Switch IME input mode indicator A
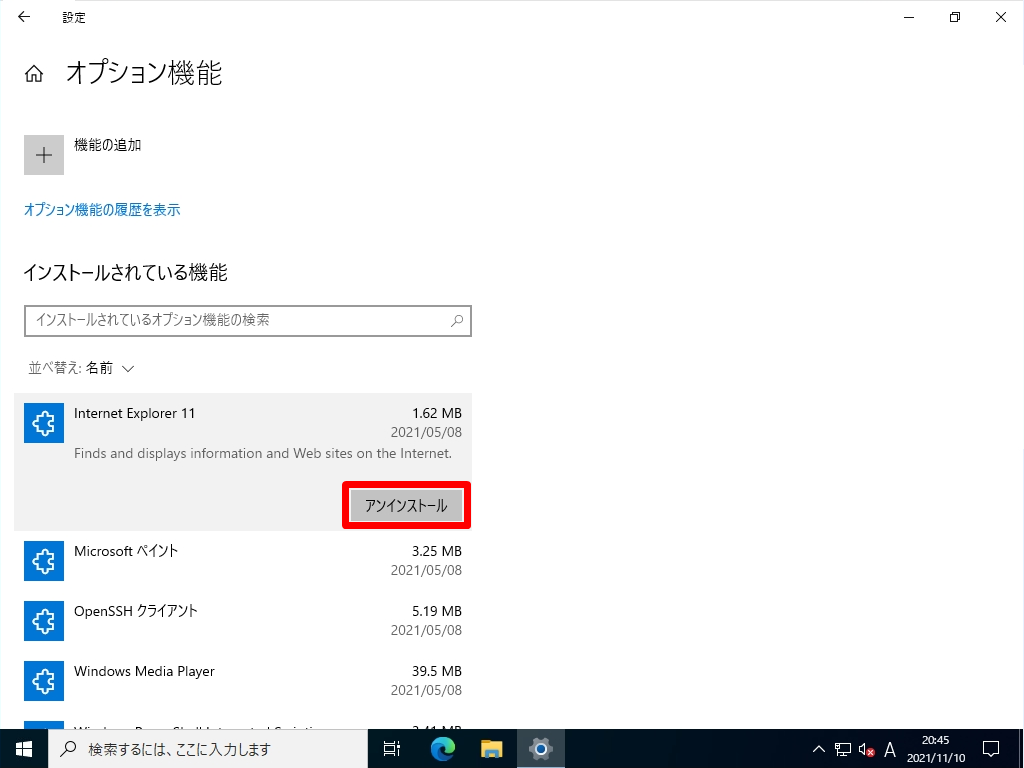Image resolution: width=1024 pixels, height=768 pixels. [889, 749]
